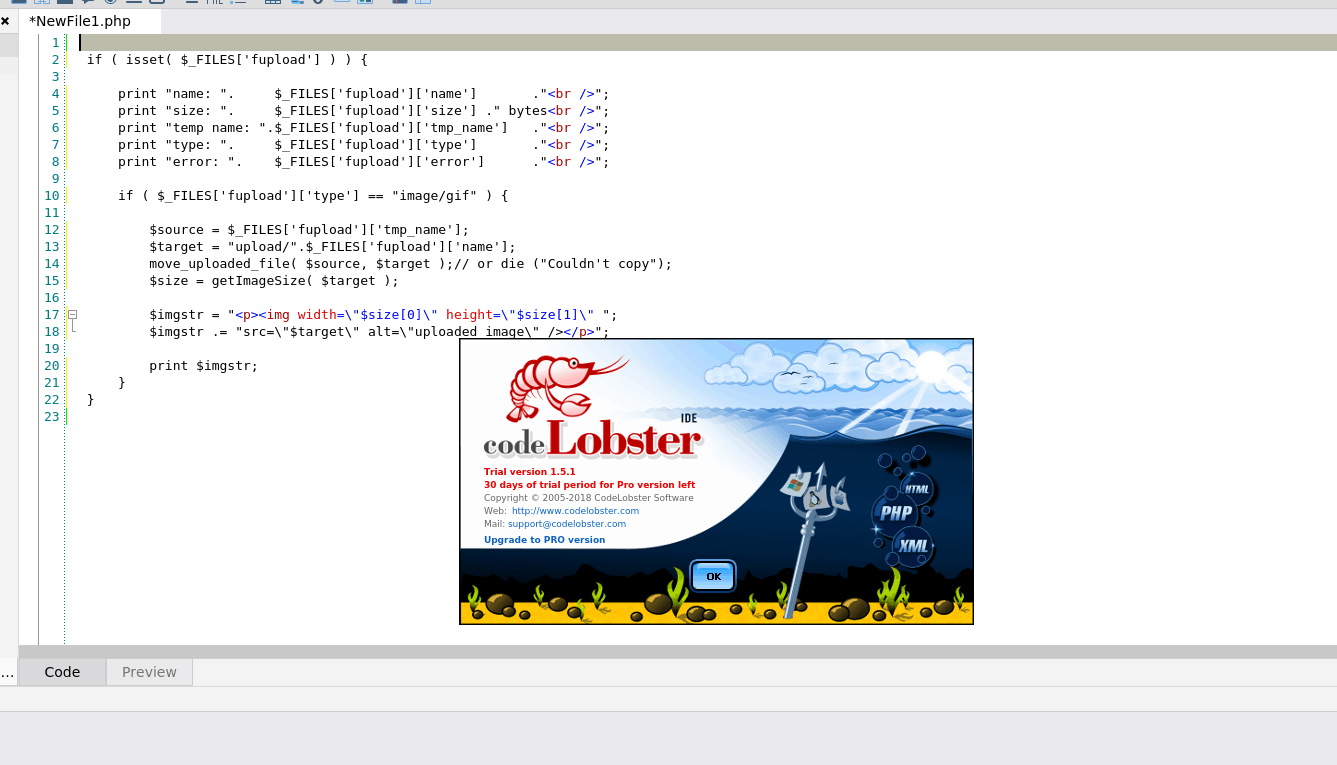The width and height of the screenshot is (1337, 765).
Task: Click the X next to the file tab
Action: (x=6, y=20)
